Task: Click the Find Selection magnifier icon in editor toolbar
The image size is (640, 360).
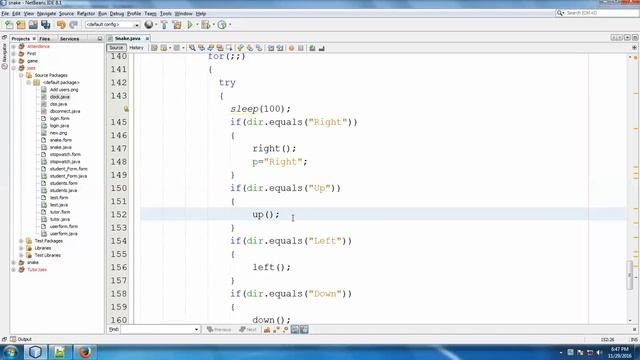Action: click(192, 48)
